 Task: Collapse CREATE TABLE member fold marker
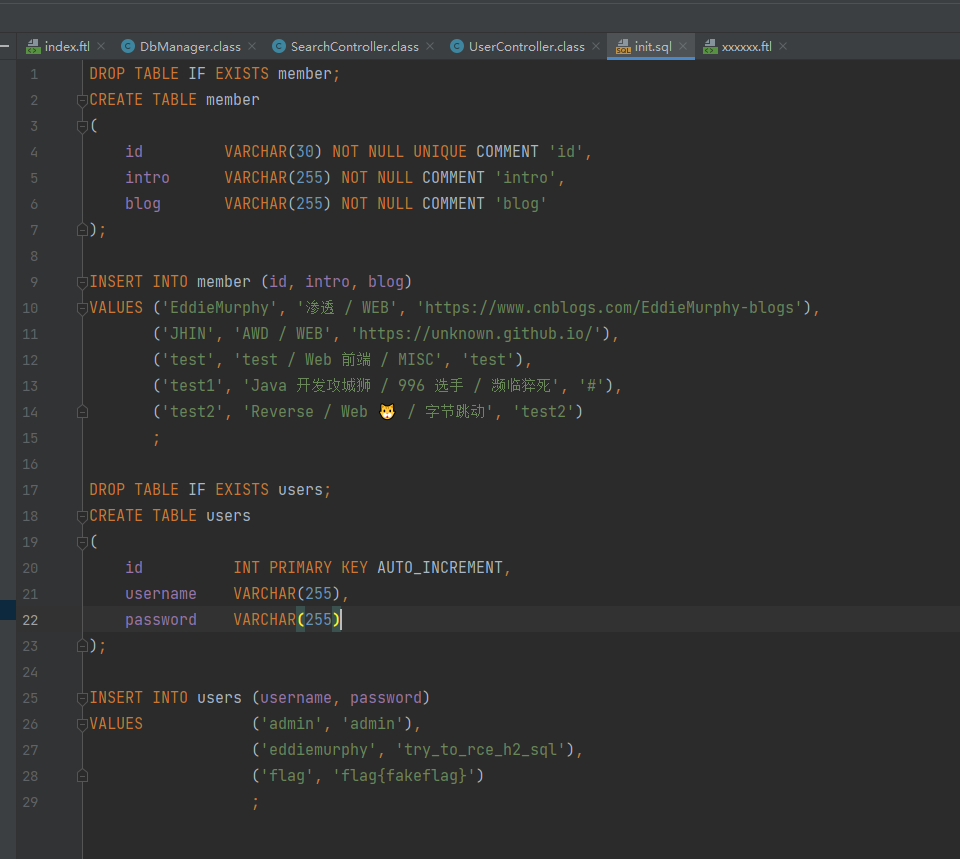coord(82,100)
